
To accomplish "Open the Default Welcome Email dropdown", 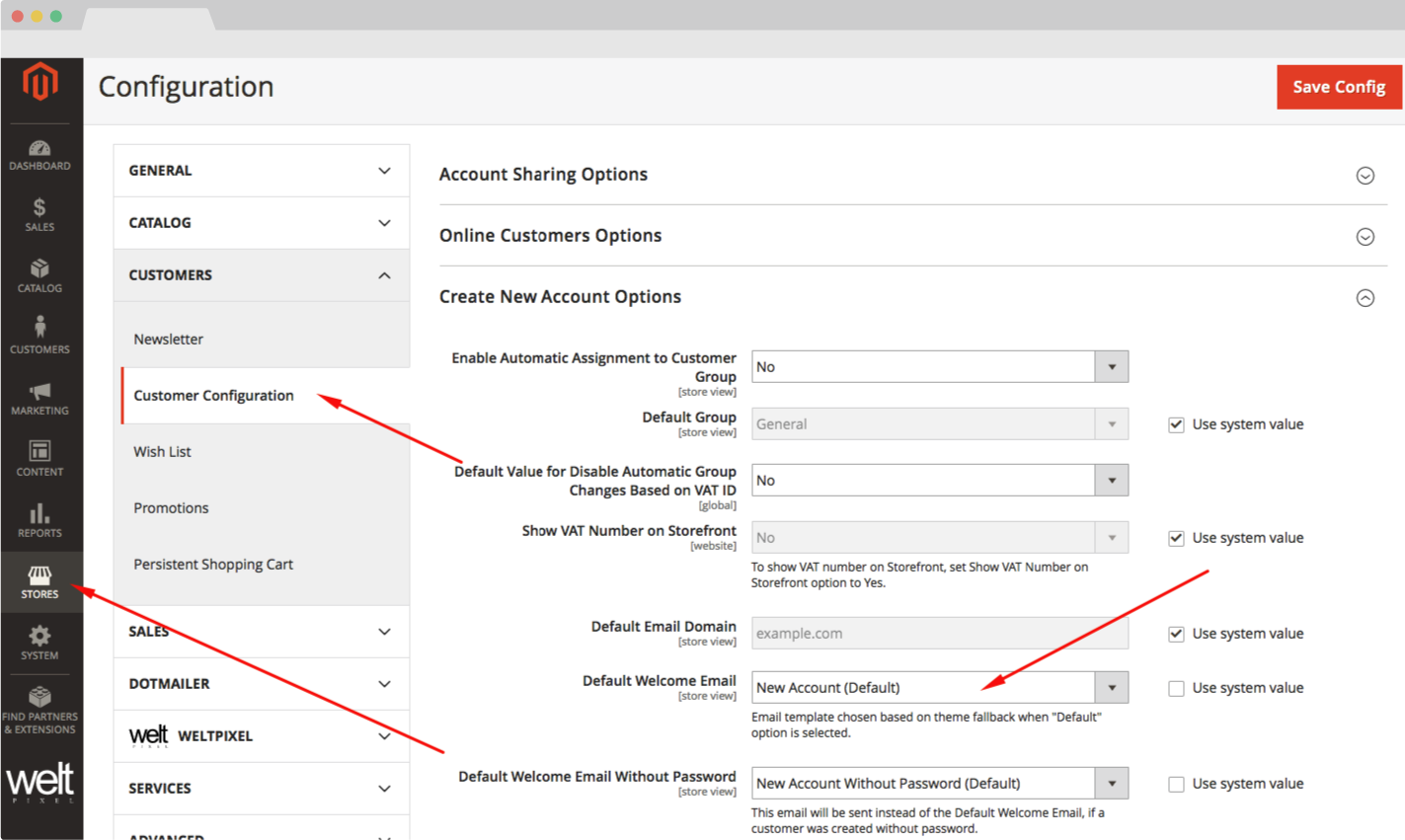I will click(x=939, y=688).
